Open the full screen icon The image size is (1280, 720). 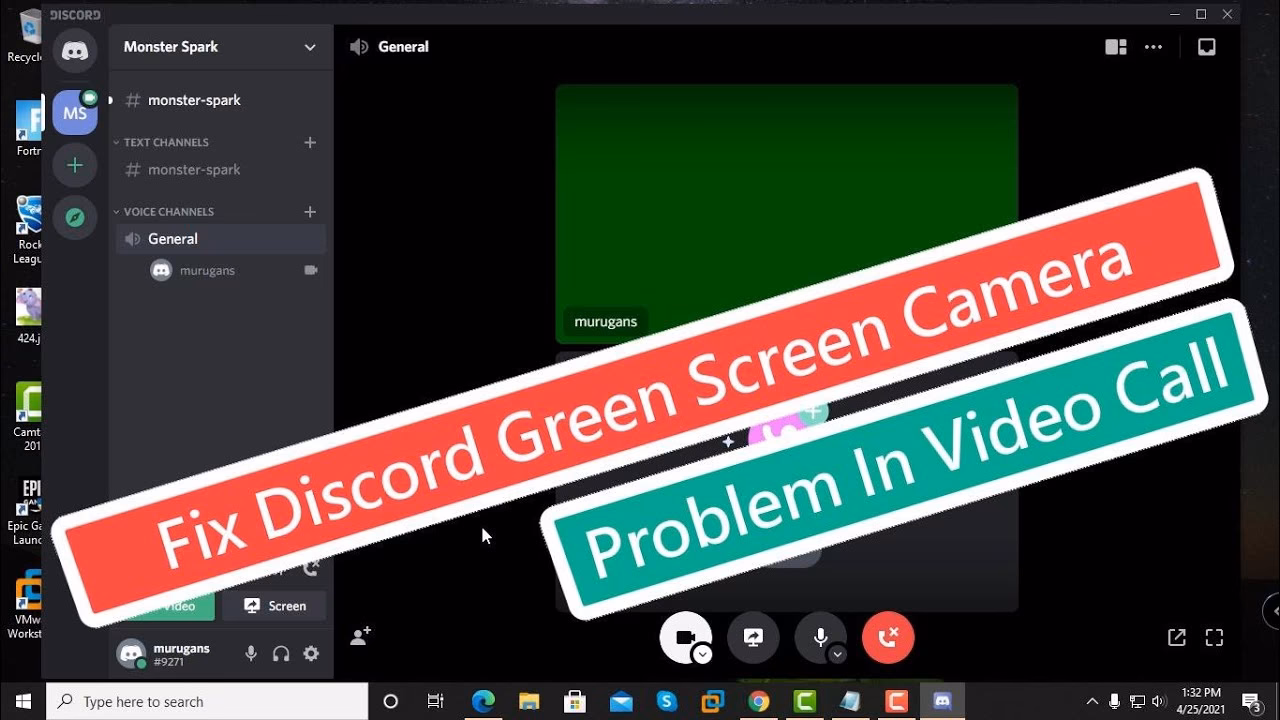pos(1214,637)
